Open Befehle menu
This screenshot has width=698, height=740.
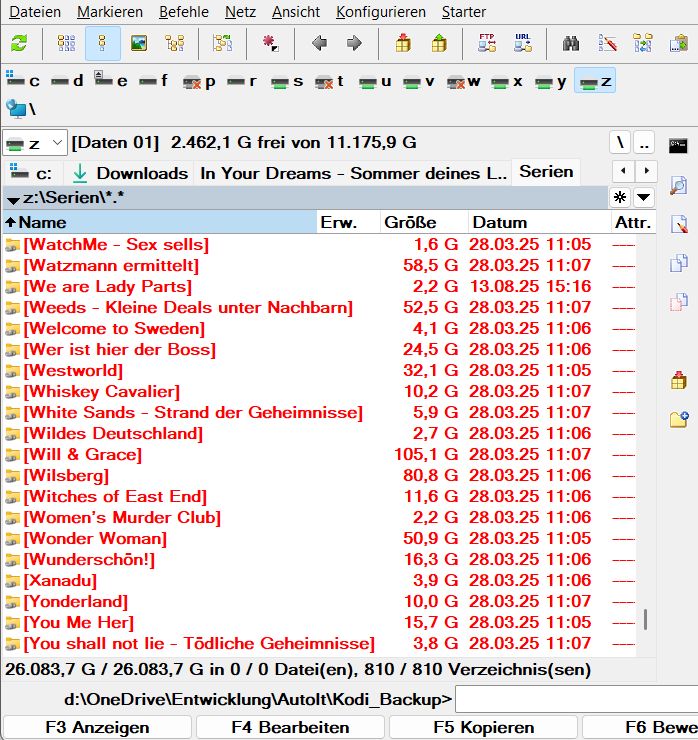tap(184, 12)
